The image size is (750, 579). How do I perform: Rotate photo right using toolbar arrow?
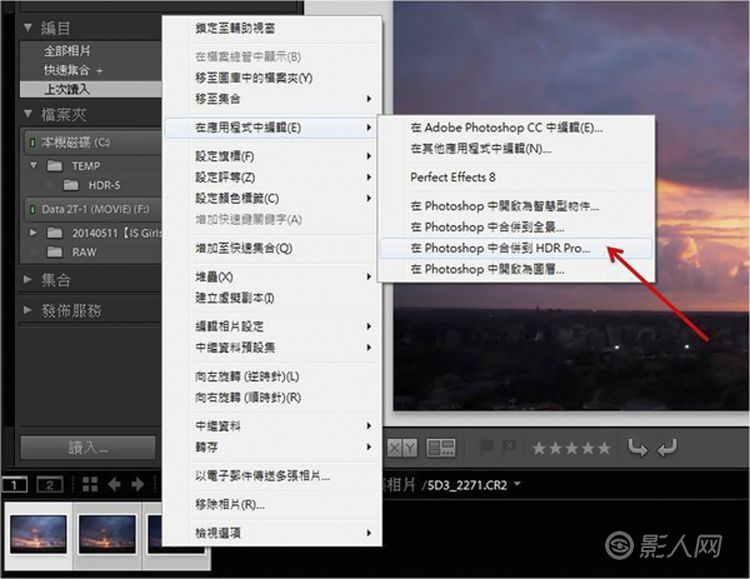(x=667, y=448)
